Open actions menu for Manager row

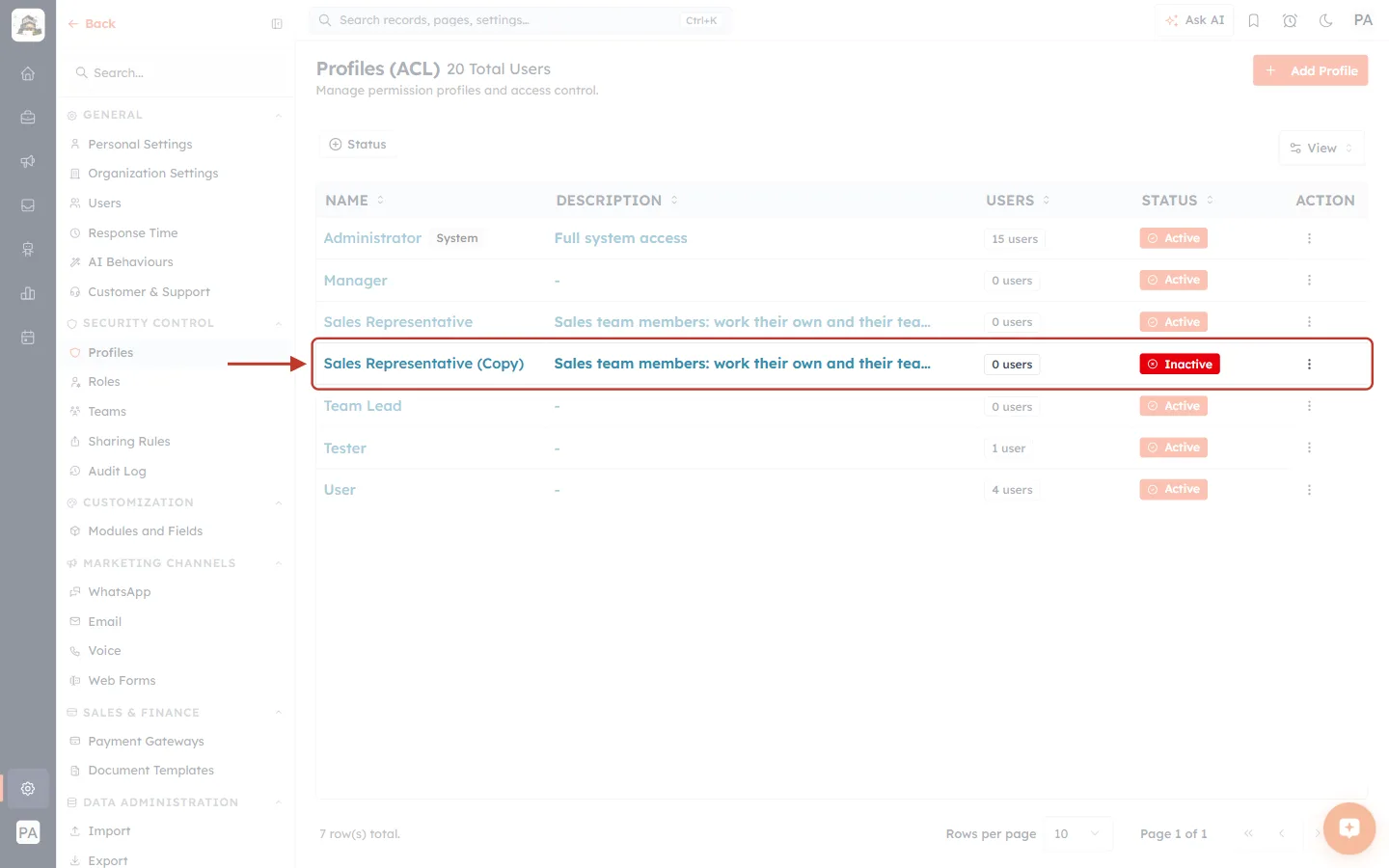coord(1309,280)
